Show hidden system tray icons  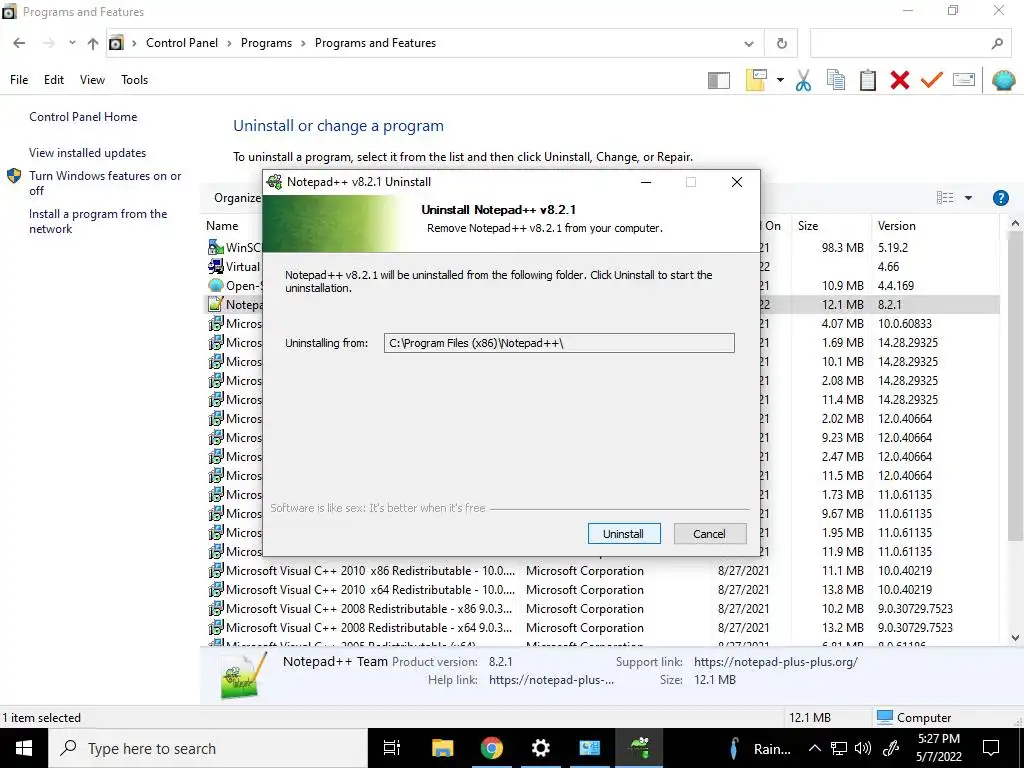[x=814, y=748]
